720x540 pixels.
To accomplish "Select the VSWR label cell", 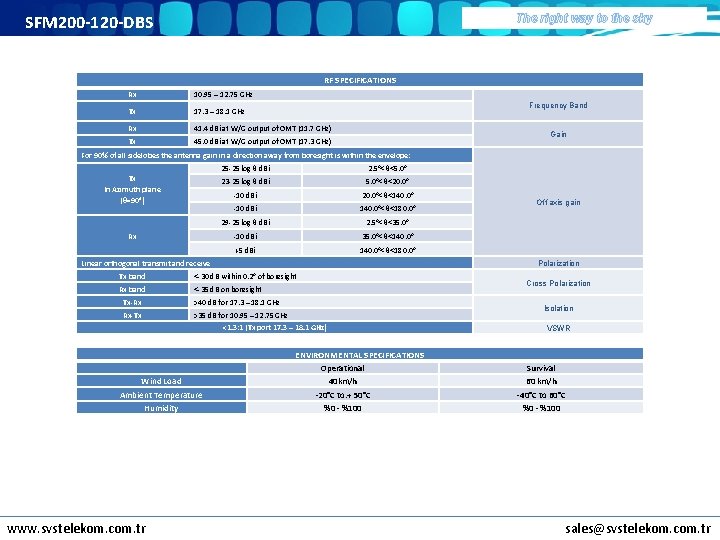I will click(x=558, y=328).
